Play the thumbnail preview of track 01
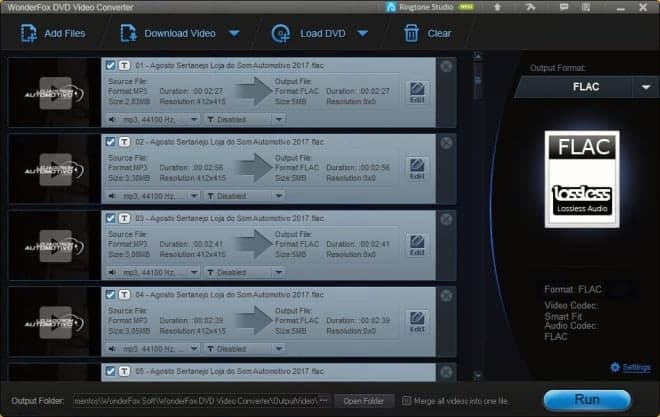The width and height of the screenshot is (660, 417). coord(55,93)
